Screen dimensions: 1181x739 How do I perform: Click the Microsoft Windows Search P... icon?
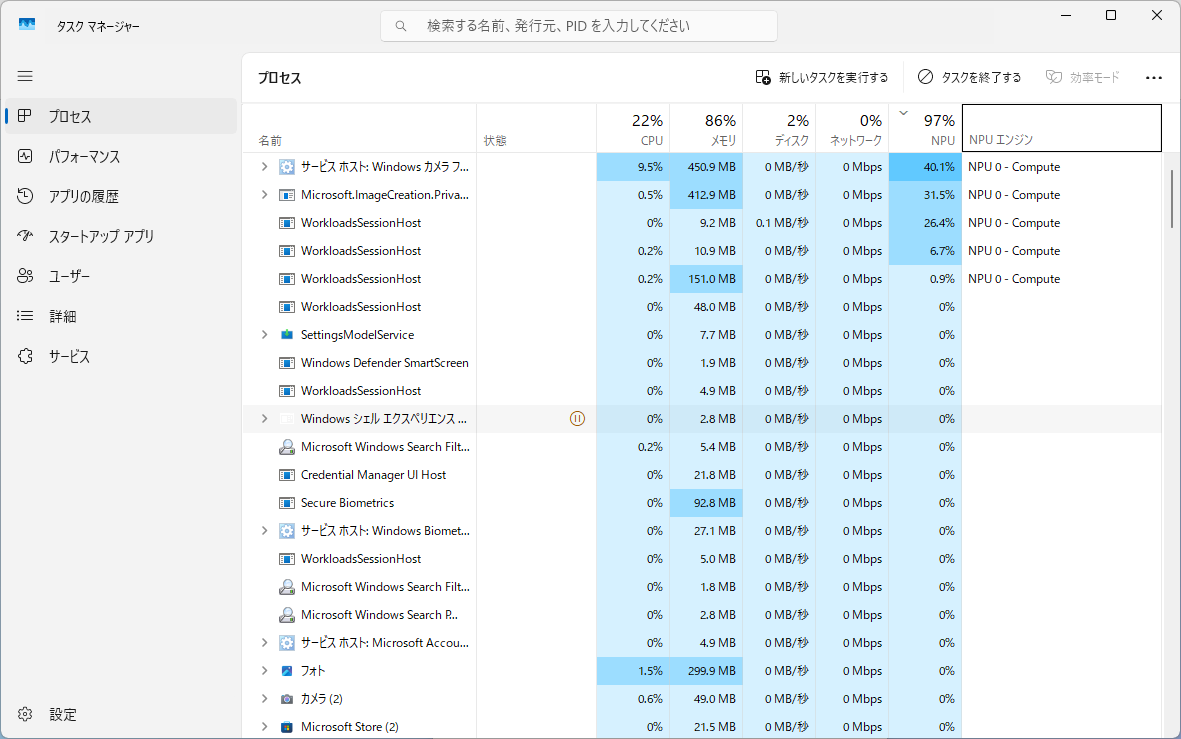(x=287, y=615)
